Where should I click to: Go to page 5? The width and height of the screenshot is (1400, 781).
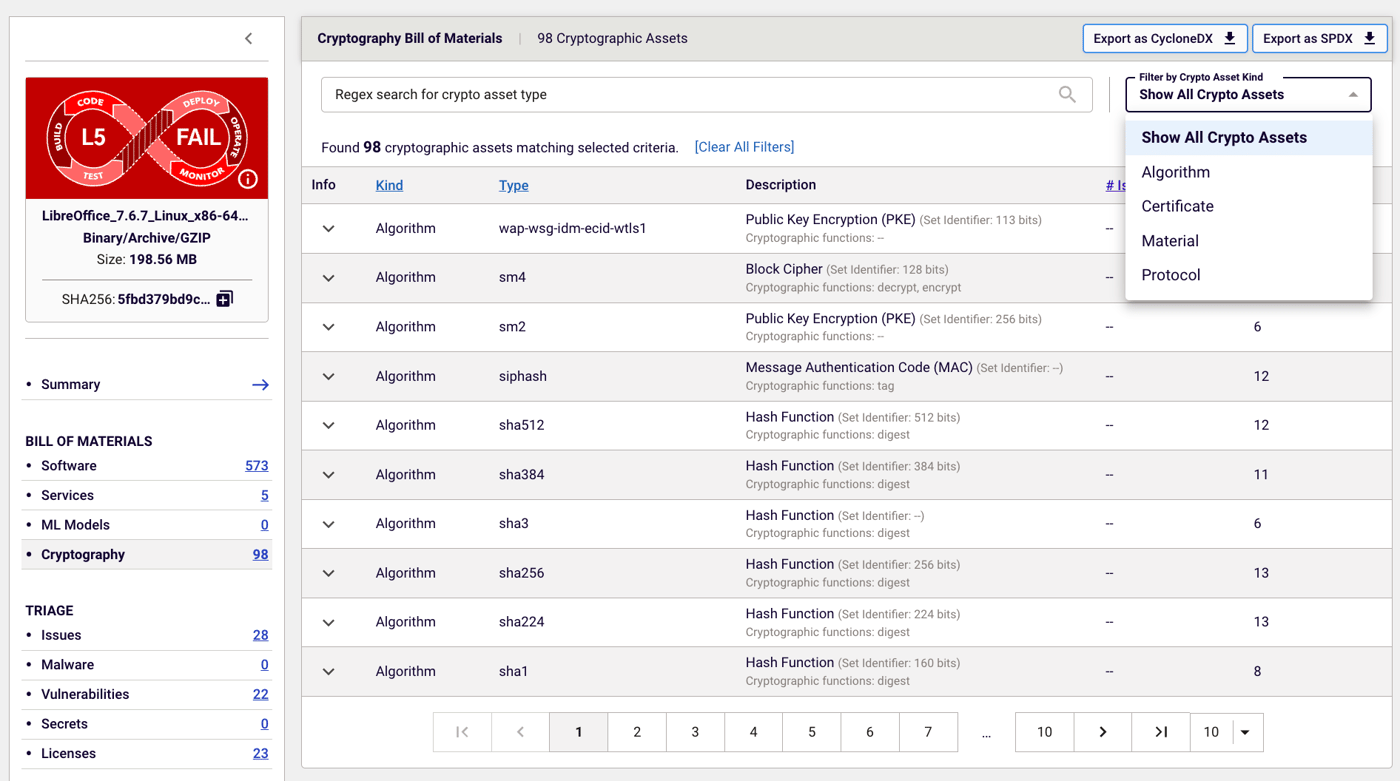[x=812, y=732]
